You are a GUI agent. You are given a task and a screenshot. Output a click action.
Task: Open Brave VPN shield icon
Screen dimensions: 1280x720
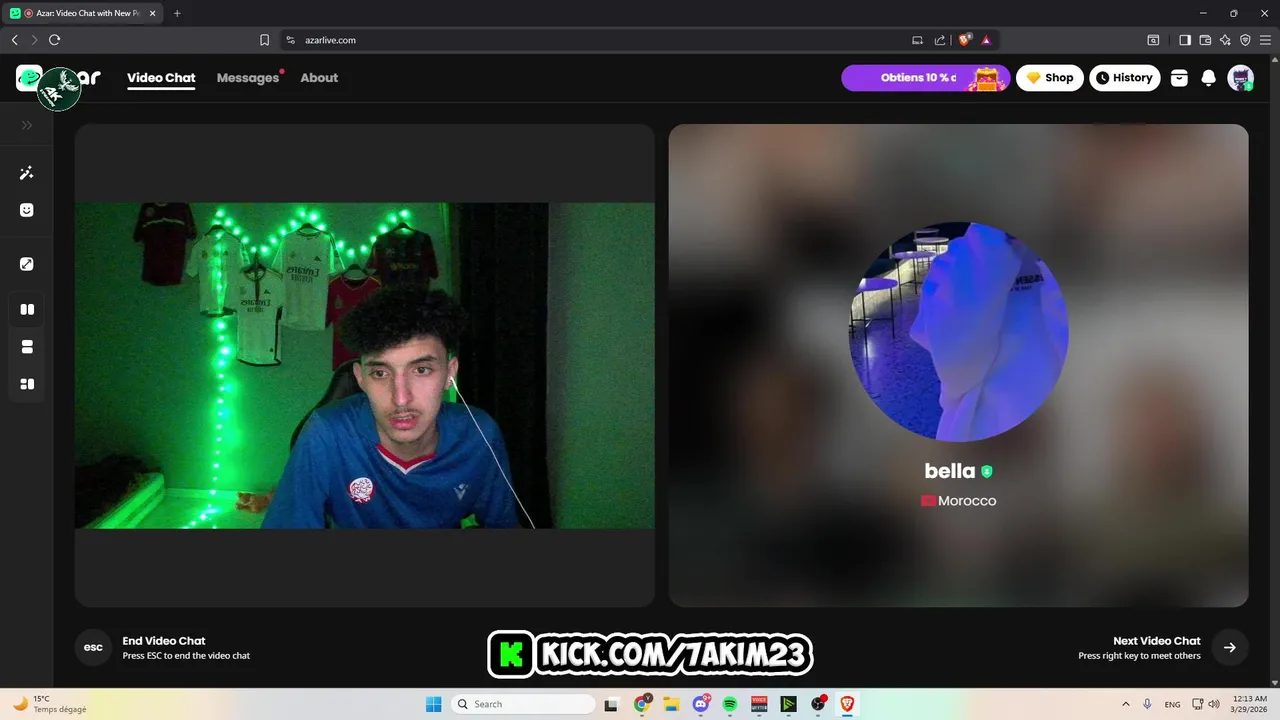pyautogui.click(x=1245, y=40)
